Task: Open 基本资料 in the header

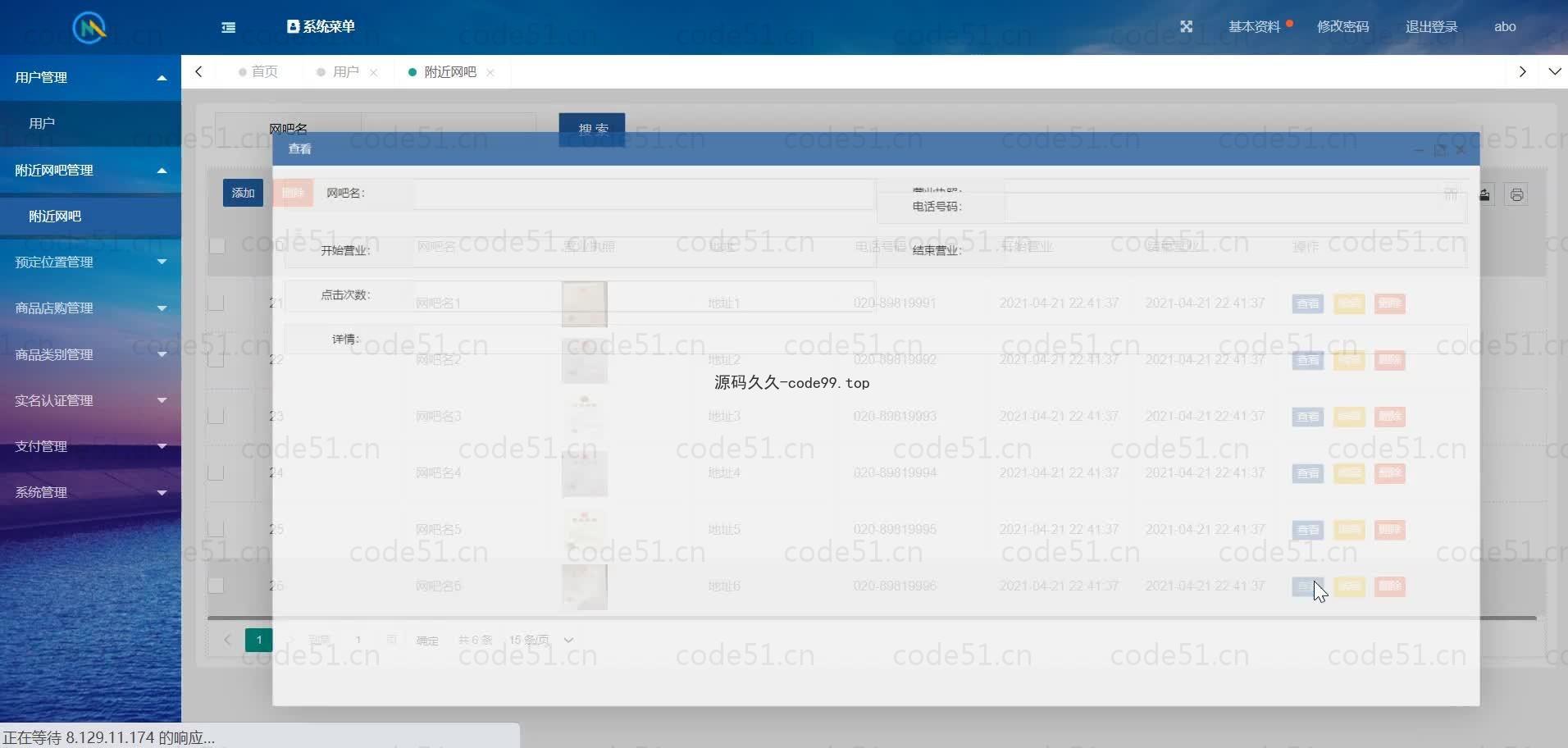Action: pos(1254,27)
